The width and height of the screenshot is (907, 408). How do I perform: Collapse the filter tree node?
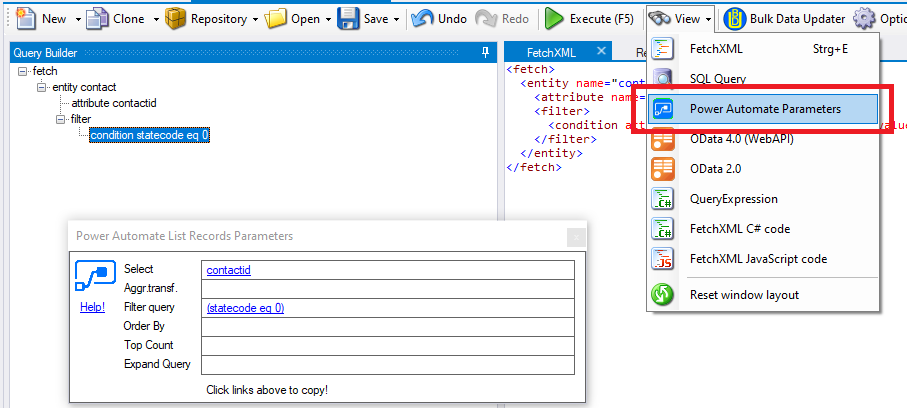click(60, 119)
